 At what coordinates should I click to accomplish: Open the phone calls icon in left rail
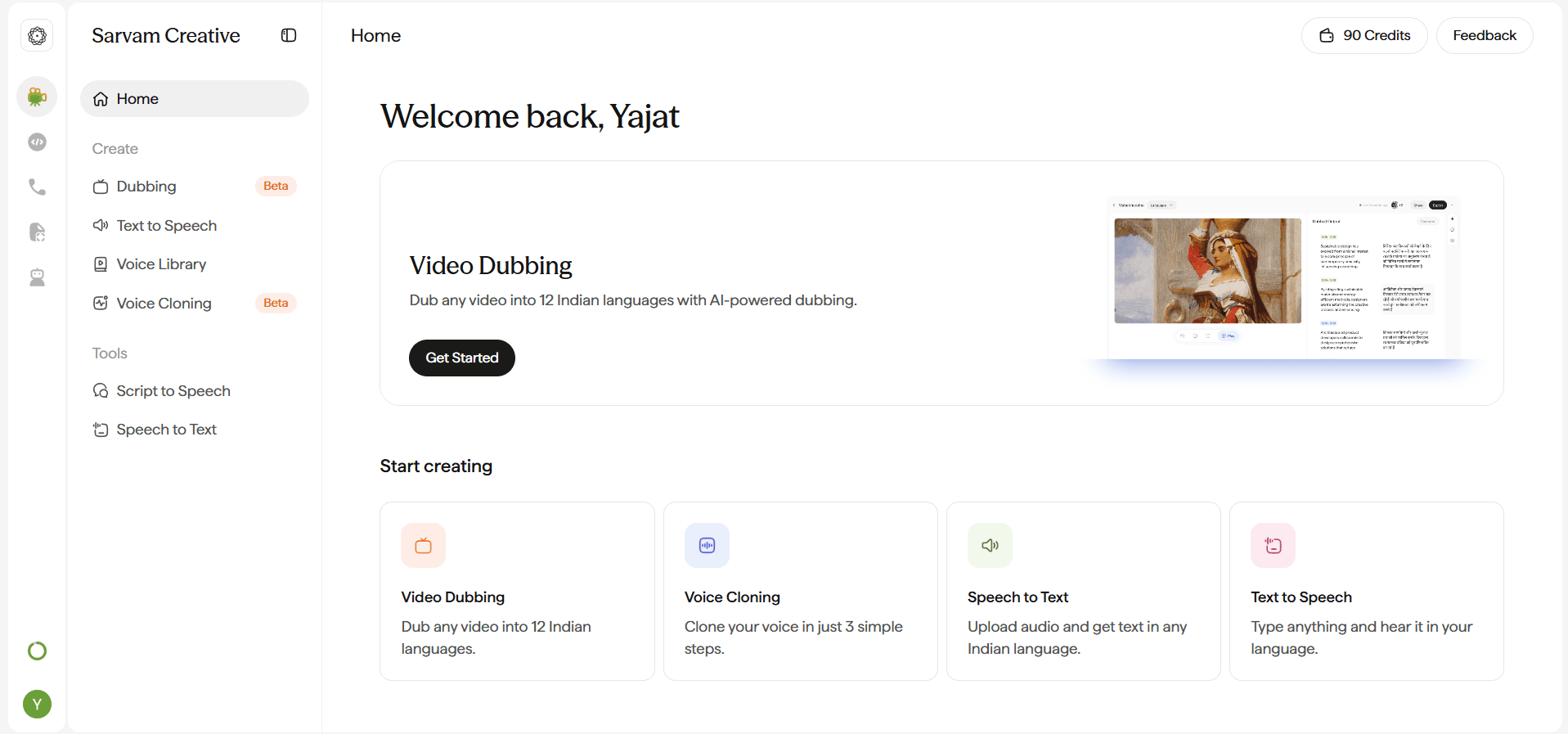click(x=37, y=187)
